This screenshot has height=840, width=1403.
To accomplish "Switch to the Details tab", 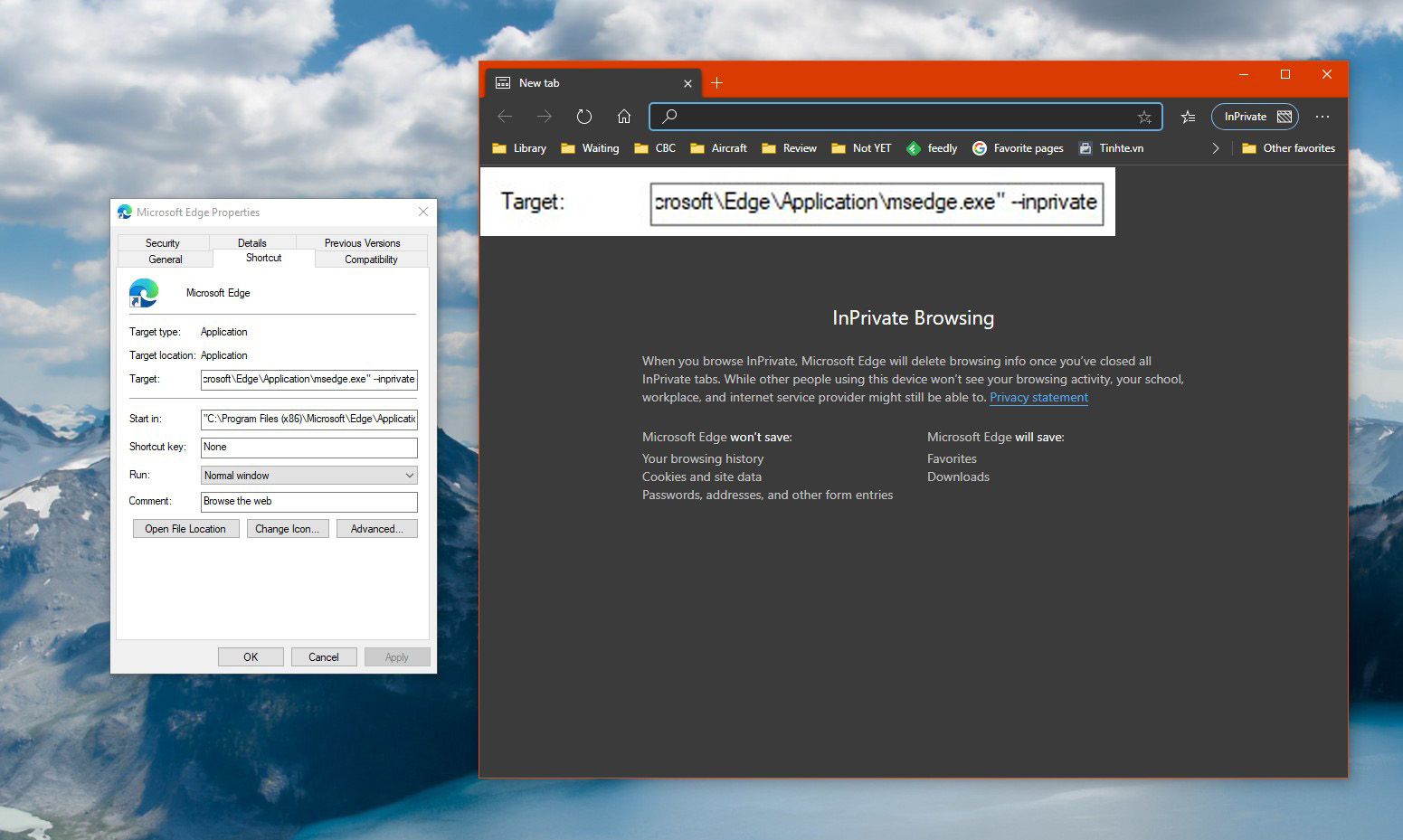I will [251, 242].
